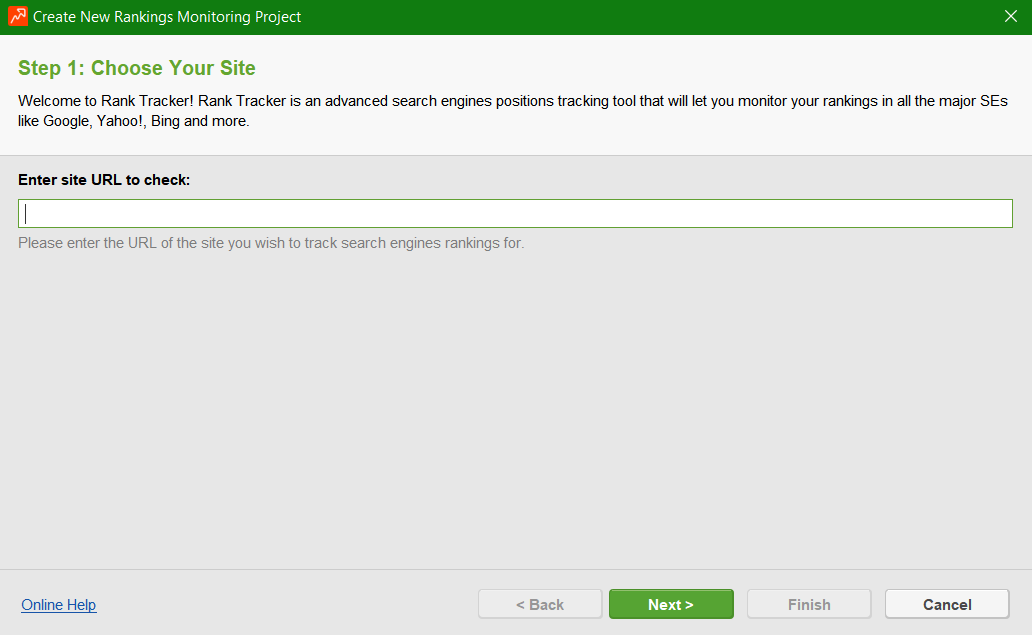The width and height of the screenshot is (1032, 635).
Task: Select the 'Step 1: Choose Your Site' heading
Action: pos(137,69)
